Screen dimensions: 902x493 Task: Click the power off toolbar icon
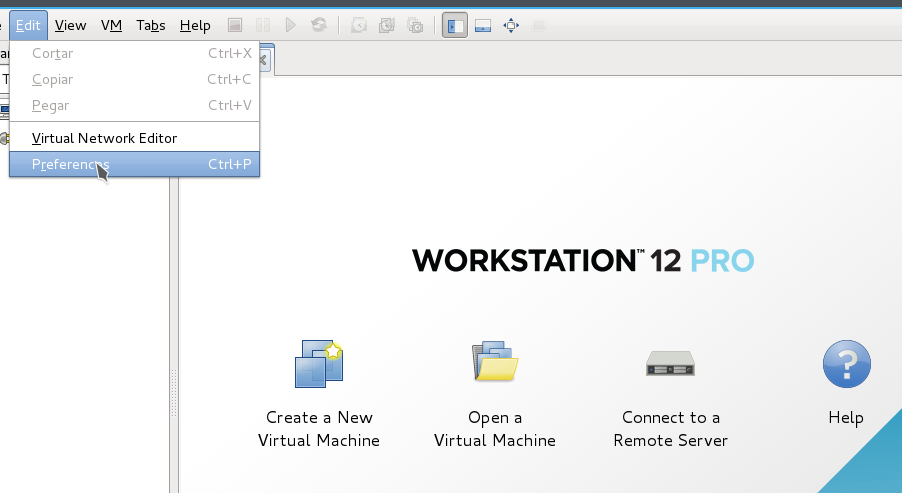(x=235, y=25)
